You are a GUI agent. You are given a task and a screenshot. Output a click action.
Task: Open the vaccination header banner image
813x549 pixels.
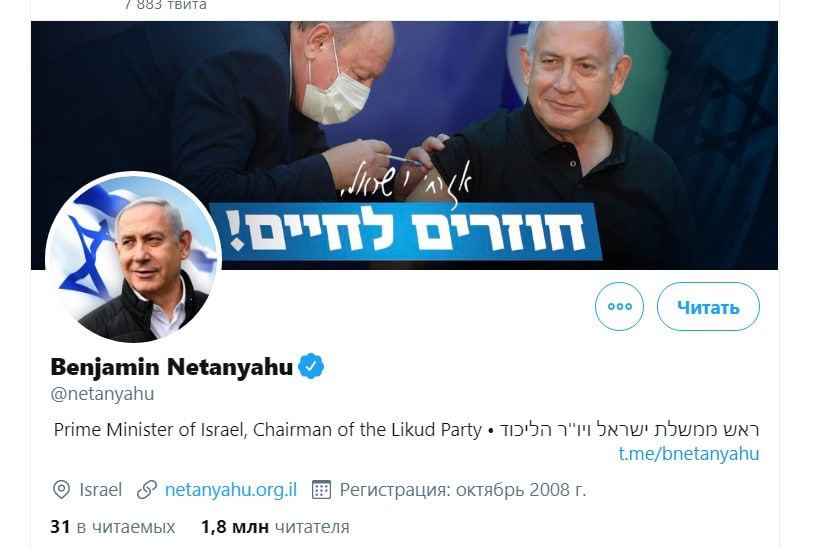[x=404, y=145]
